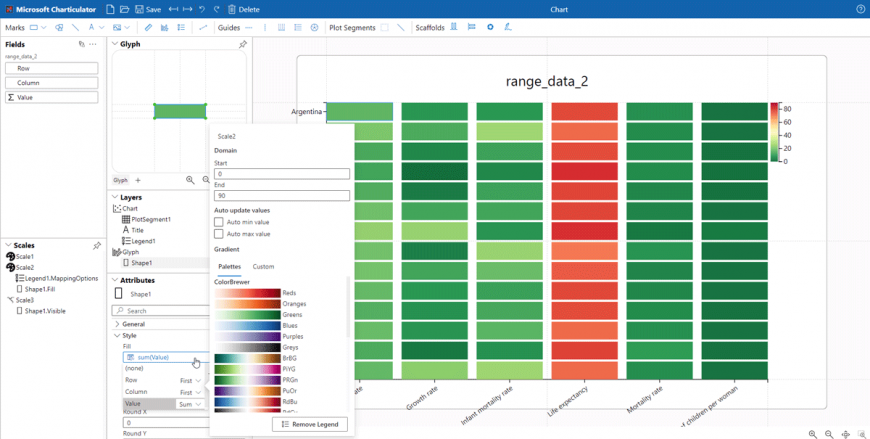The height and width of the screenshot is (439, 870).
Task: Switch to the Custom gradient tab
Action: [x=263, y=267]
